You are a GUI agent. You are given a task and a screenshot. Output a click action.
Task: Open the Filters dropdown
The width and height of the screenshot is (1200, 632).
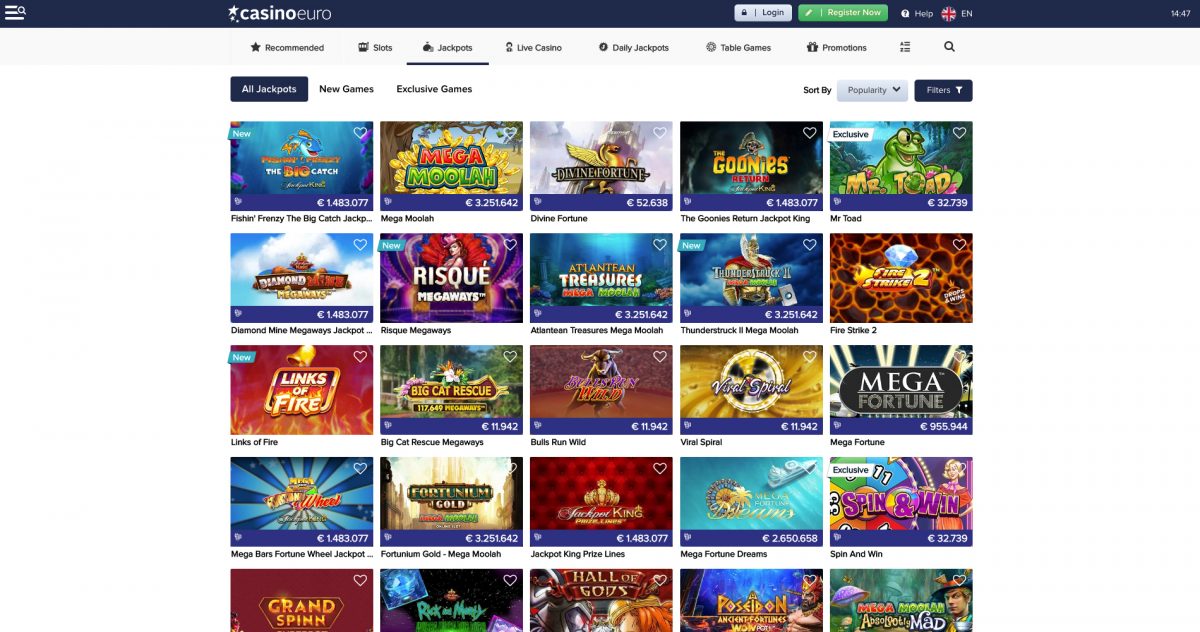[943, 90]
